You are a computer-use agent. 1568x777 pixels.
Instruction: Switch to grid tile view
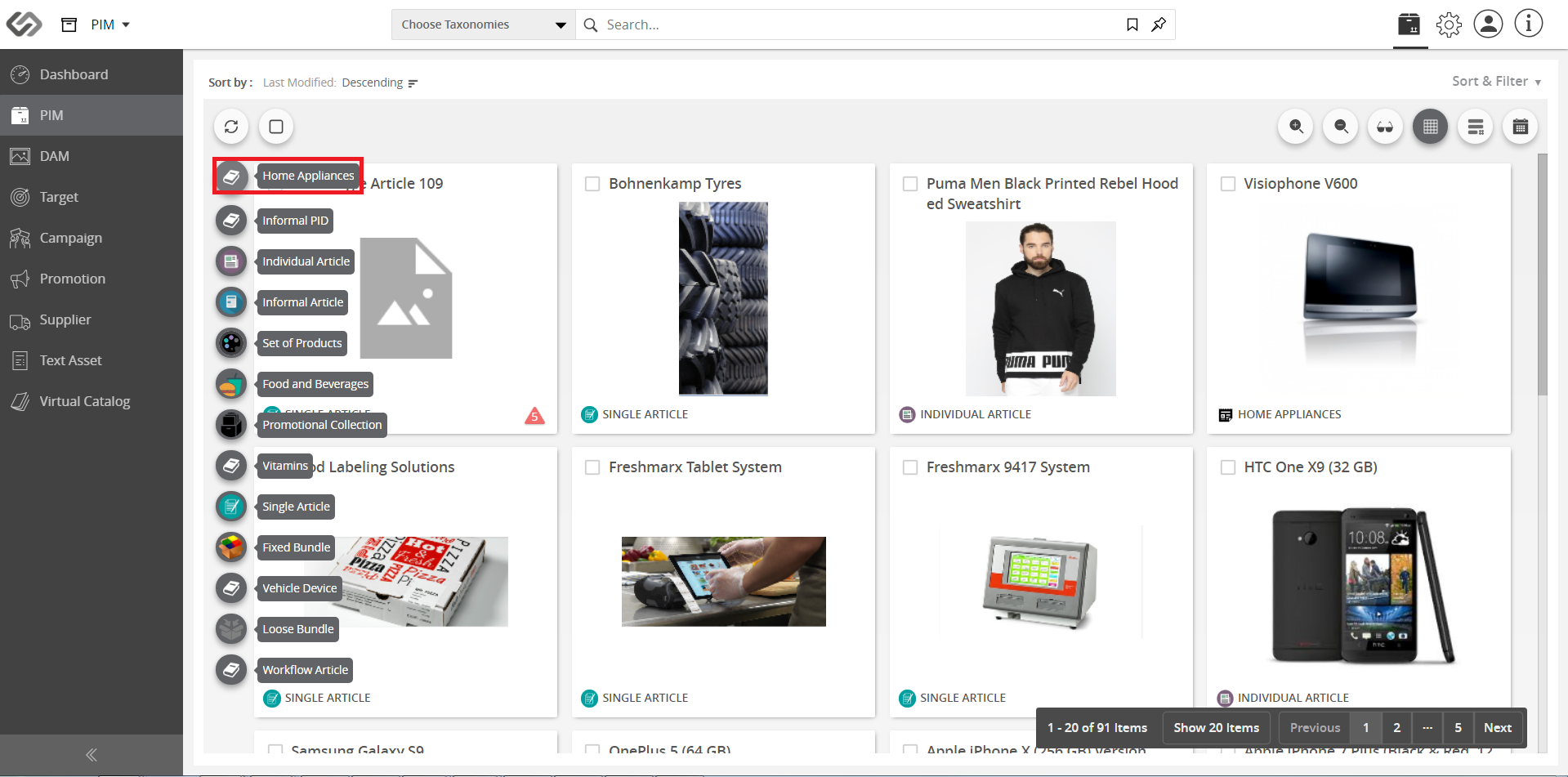[1430, 127]
